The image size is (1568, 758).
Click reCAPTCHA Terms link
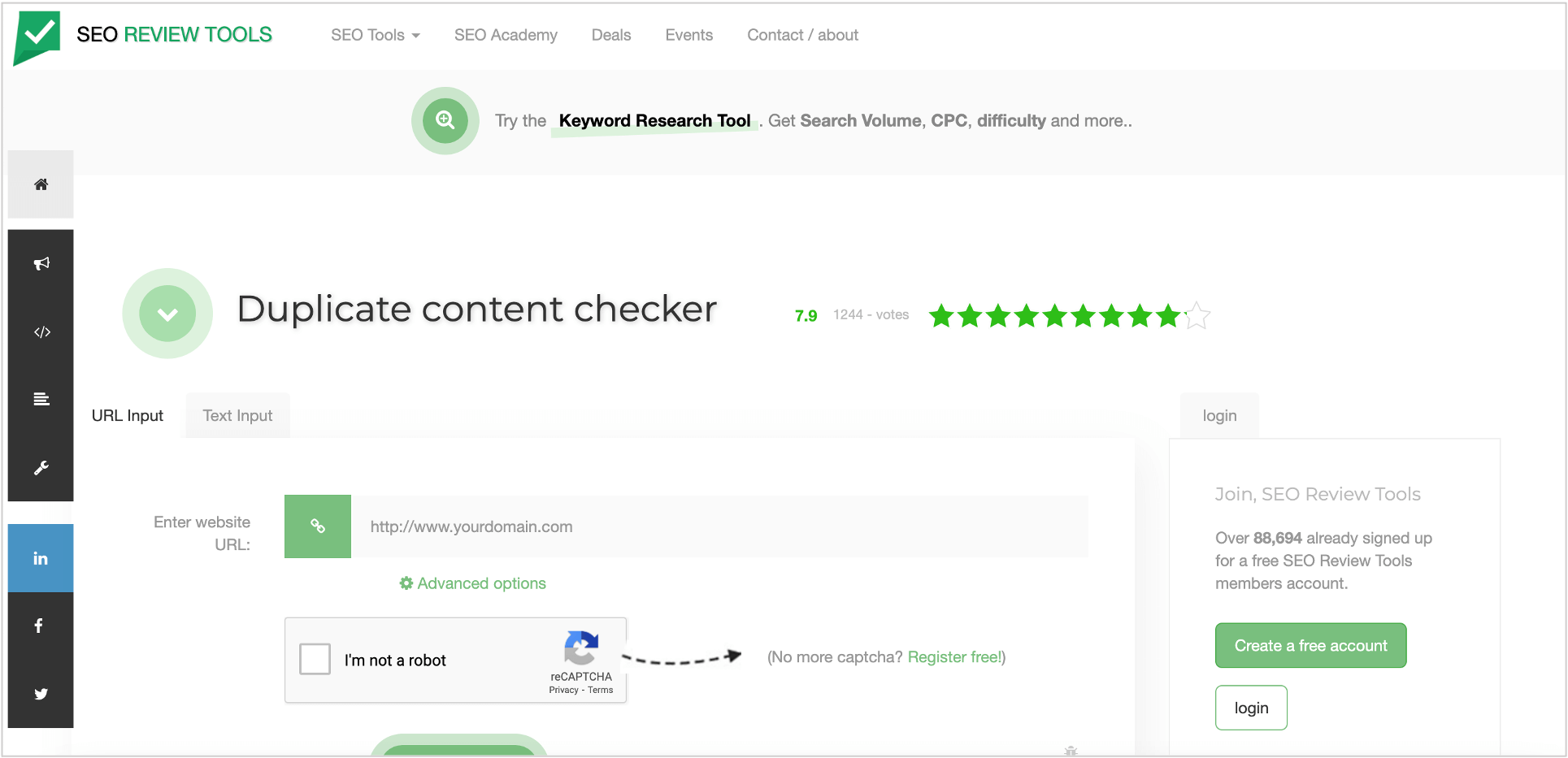coord(601,690)
